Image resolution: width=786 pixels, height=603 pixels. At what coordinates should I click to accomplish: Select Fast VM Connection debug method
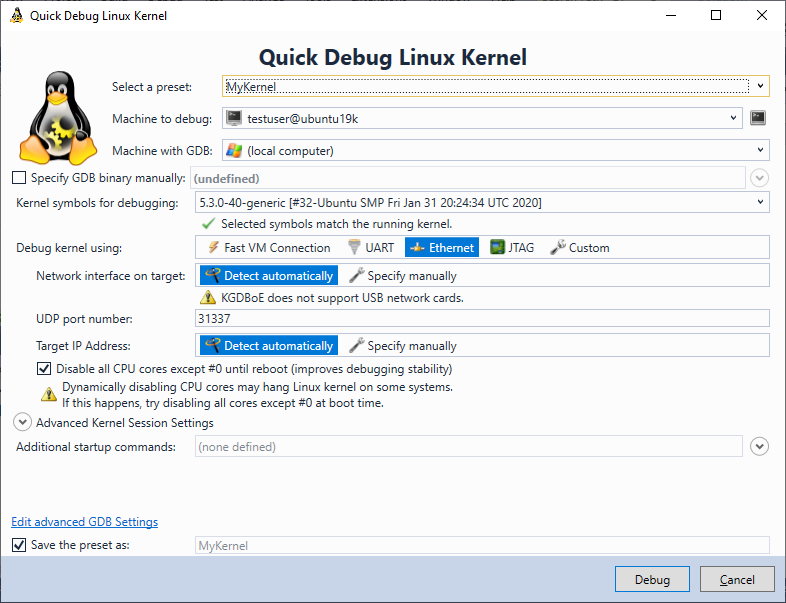[x=268, y=248]
